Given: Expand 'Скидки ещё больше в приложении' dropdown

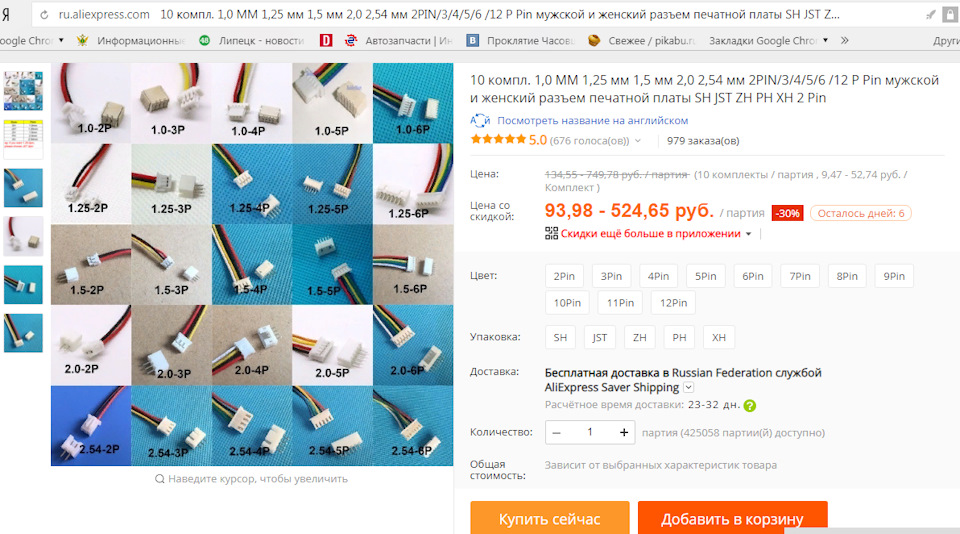Looking at the screenshot, I should (x=748, y=234).
